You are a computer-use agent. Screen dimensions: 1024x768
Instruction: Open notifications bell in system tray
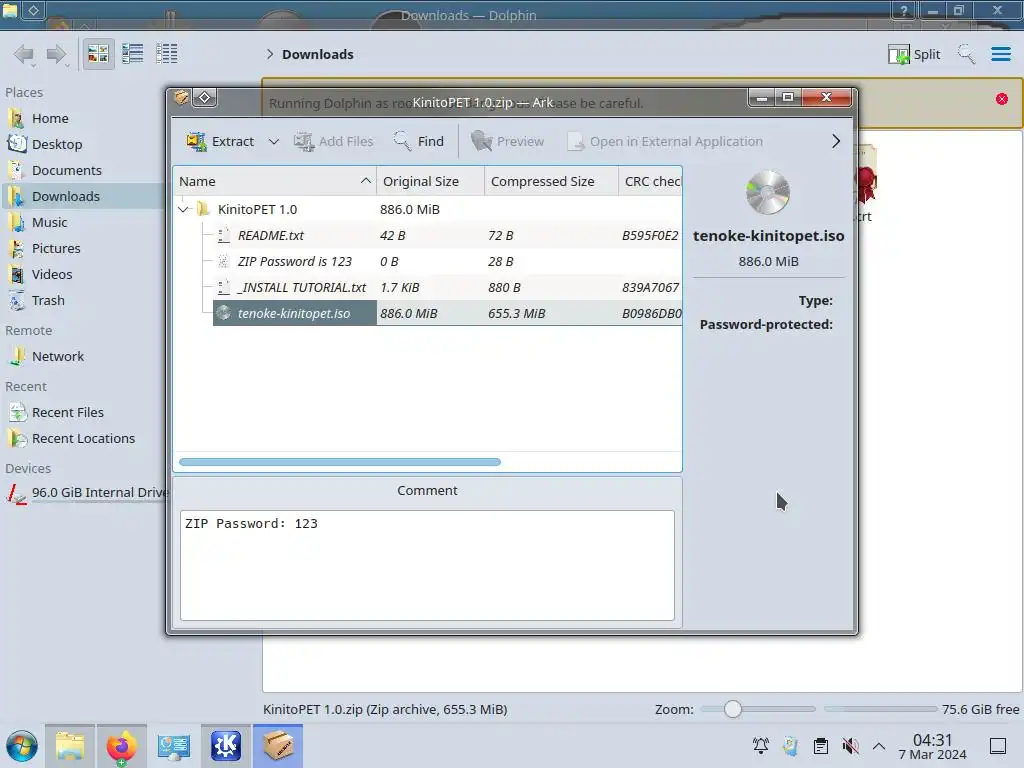[761, 746]
